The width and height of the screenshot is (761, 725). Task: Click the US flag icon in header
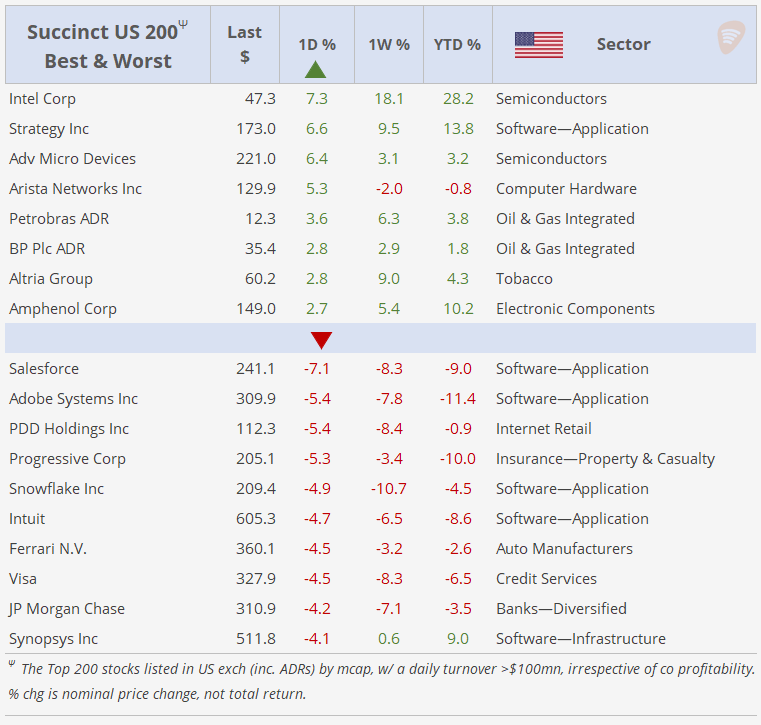pyautogui.click(x=539, y=45)
